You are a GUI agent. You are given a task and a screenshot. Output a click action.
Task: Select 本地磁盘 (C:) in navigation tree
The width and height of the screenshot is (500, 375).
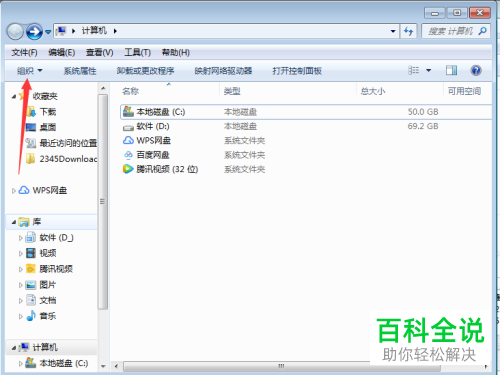click(x=64, y=363)
